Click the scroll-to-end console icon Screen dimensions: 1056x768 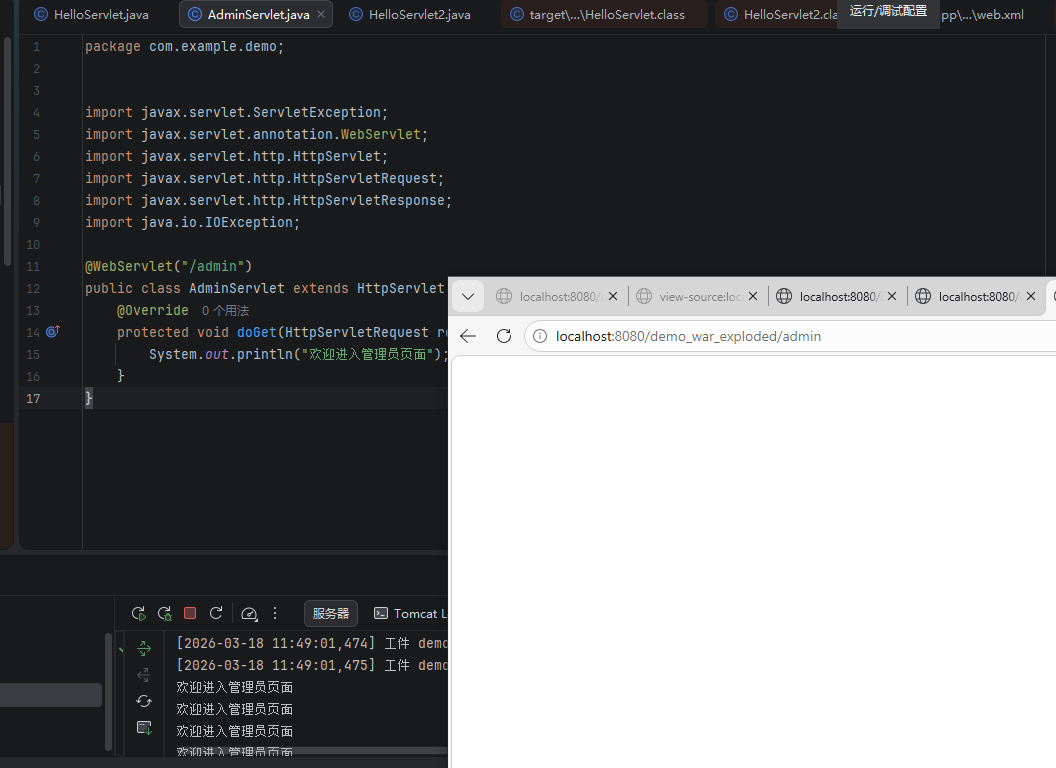click(x=144, y=728)
